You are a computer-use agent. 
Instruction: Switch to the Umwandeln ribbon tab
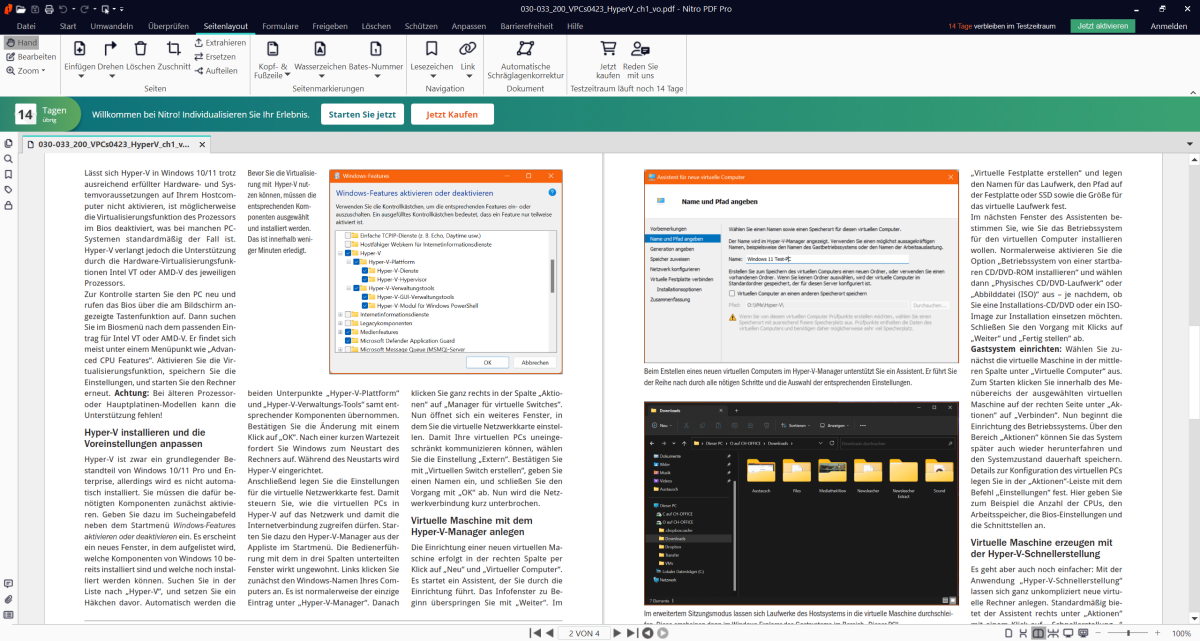pos(111,26)
